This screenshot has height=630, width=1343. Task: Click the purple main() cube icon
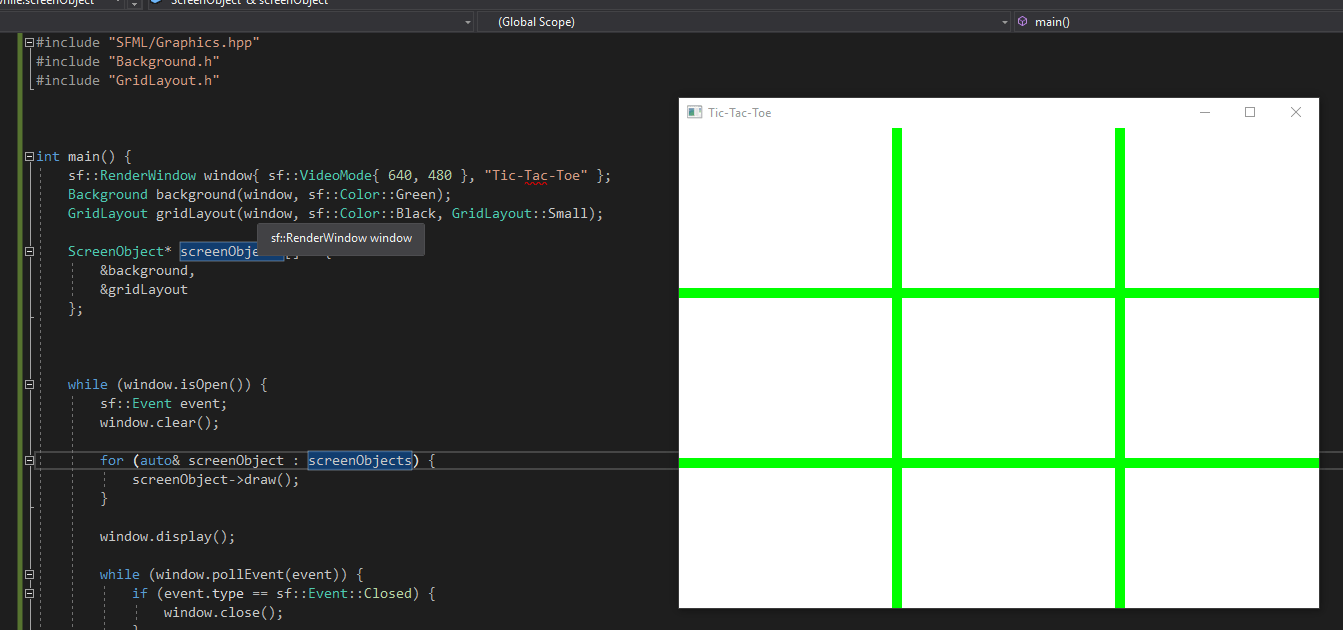point(1022,21)
